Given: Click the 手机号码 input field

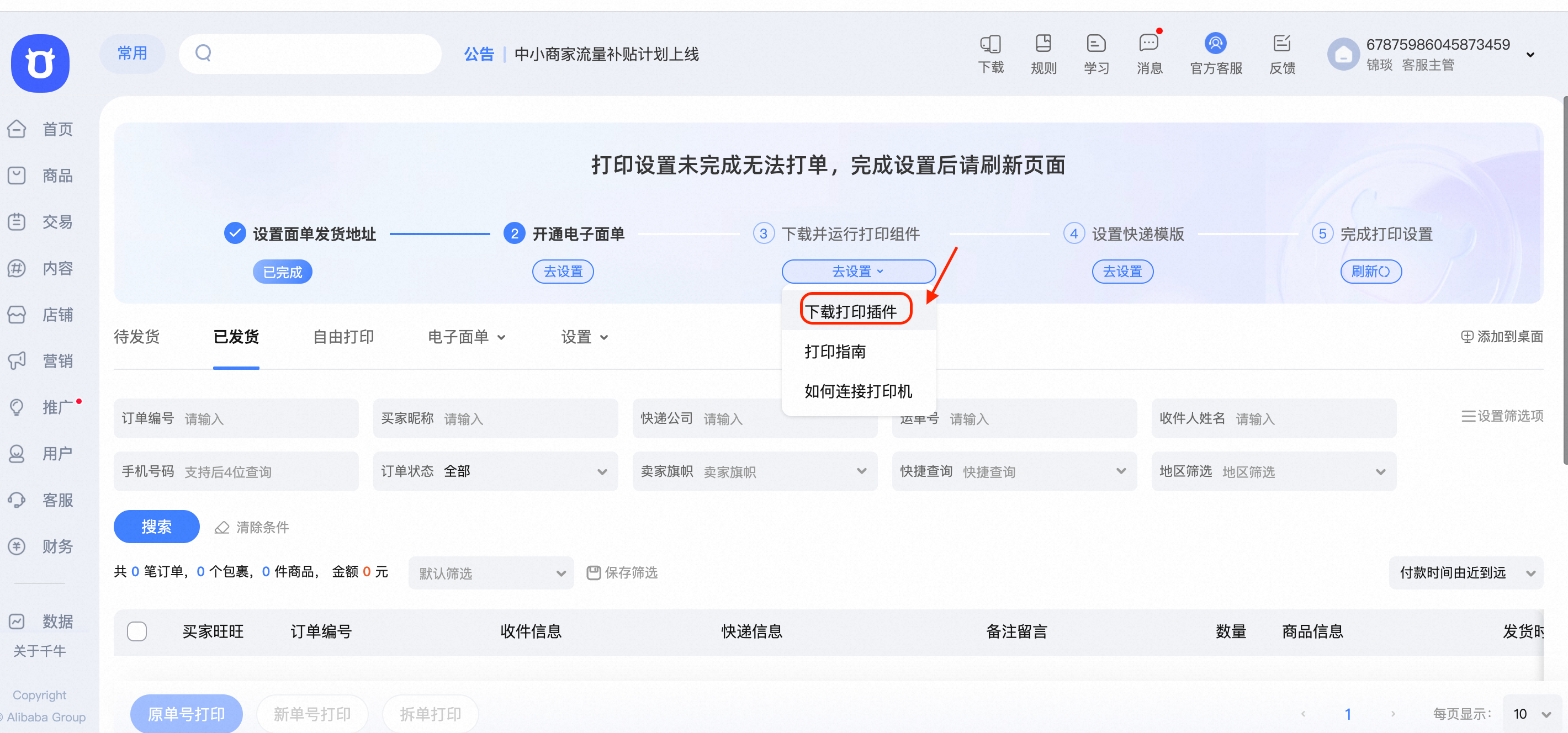Looking at the screenshot, I should click(x=236, y=471).
